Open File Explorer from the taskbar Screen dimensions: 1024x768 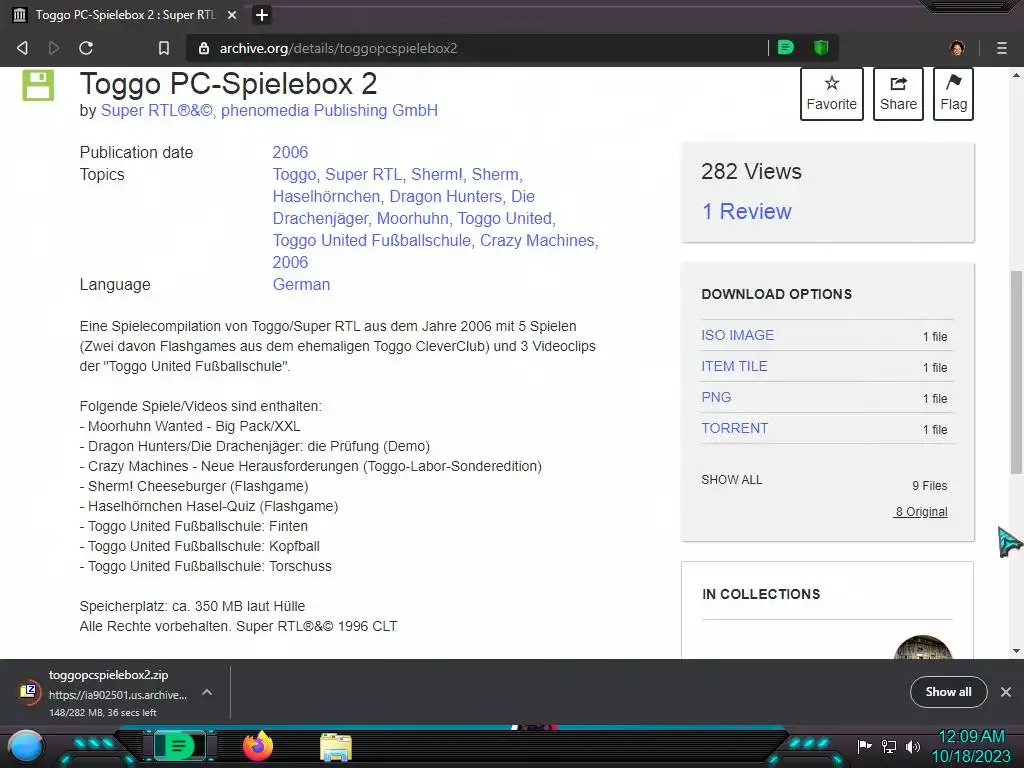(x=336, y=747)
